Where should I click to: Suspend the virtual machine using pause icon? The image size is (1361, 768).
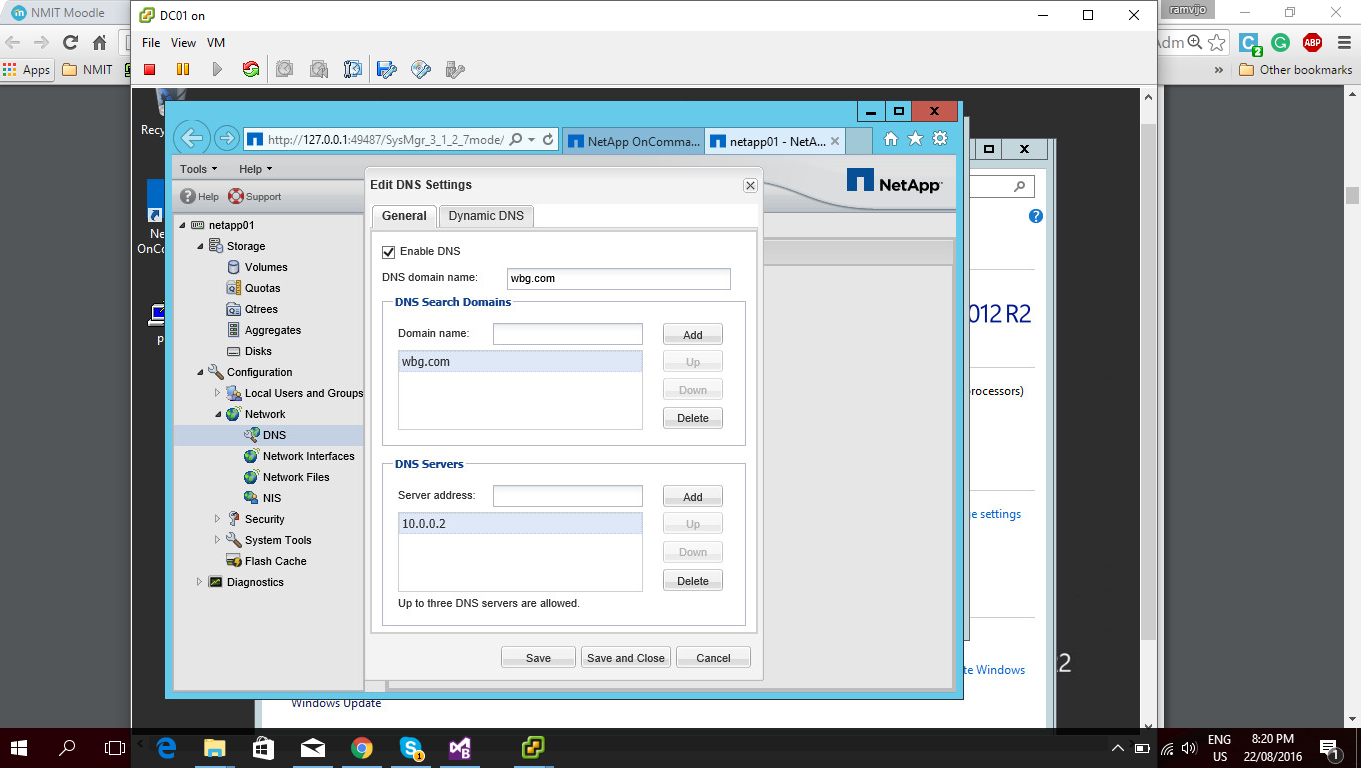tap(182, 69)
